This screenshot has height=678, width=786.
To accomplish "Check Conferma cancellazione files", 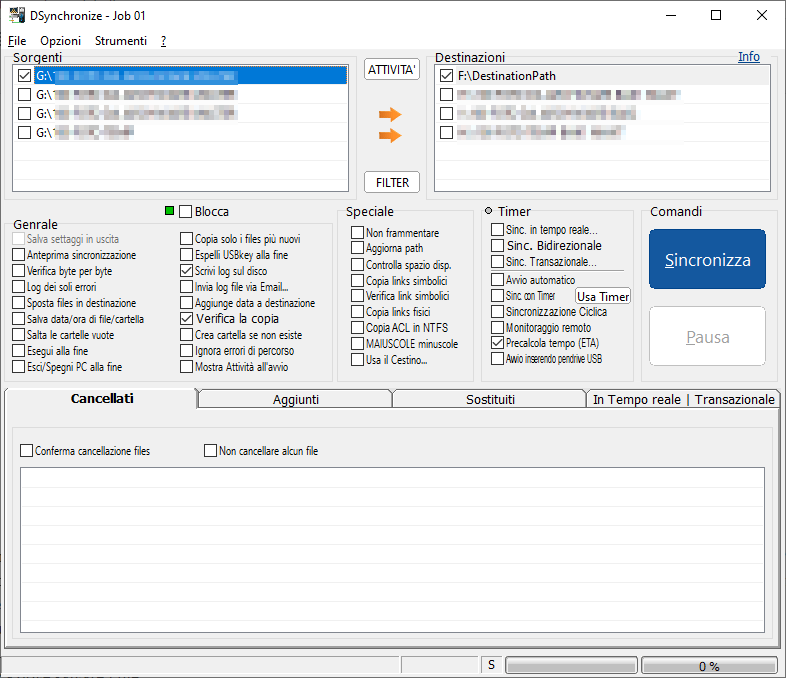I will pos(27,450).
